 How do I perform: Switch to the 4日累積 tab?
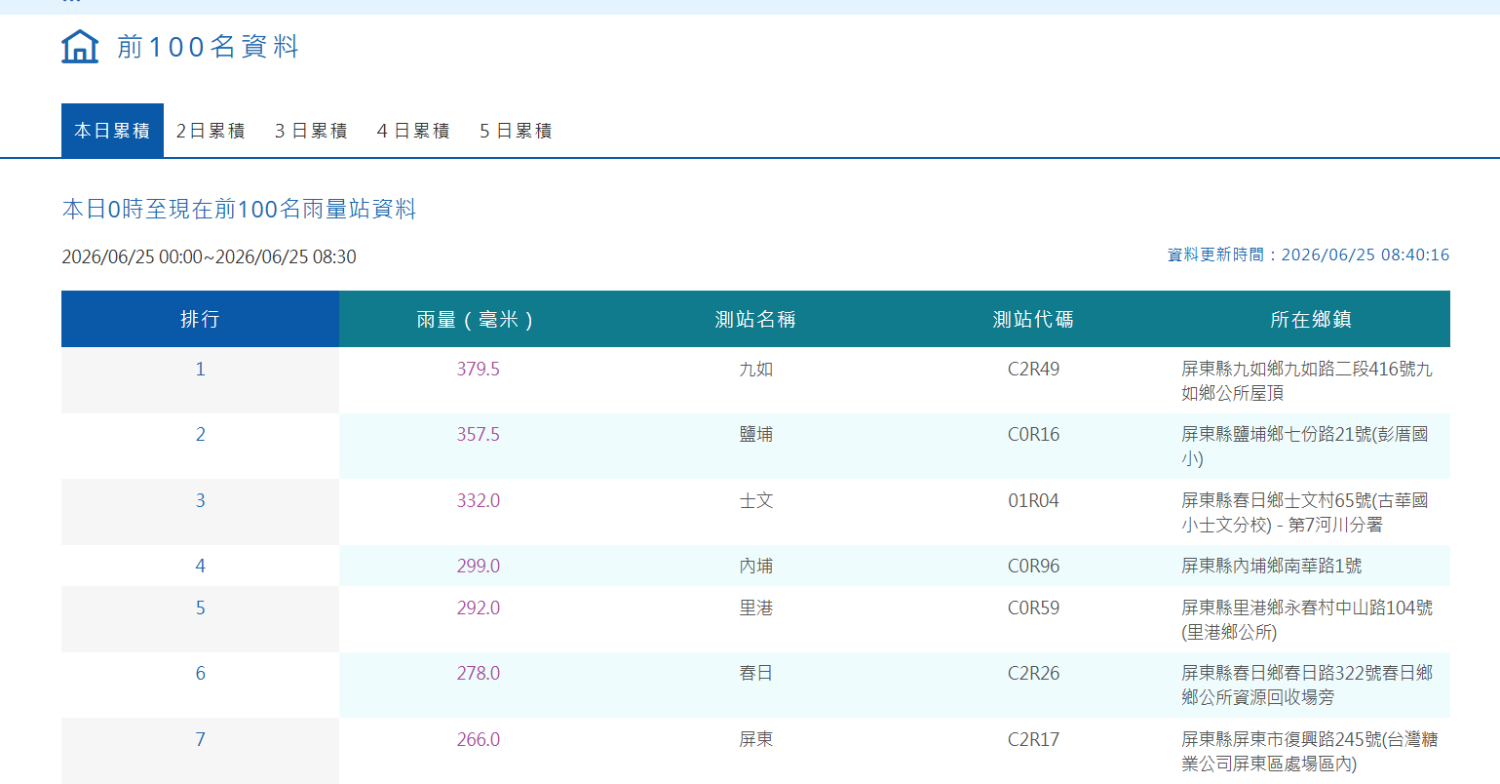click(x=413, y=131)
